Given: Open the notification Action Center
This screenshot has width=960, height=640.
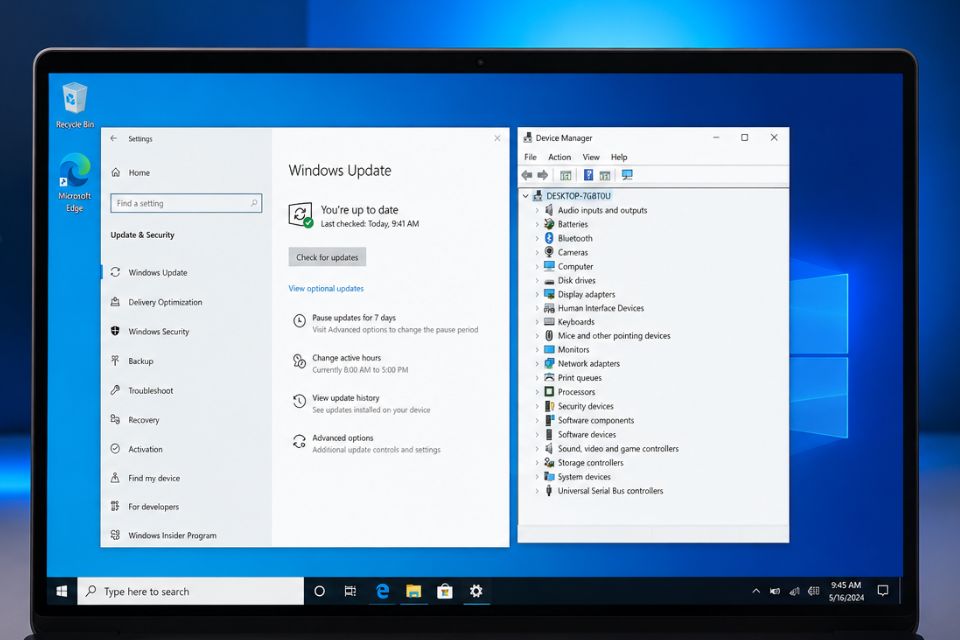Looking at the screenshot, I should click(x=882, y=591).
